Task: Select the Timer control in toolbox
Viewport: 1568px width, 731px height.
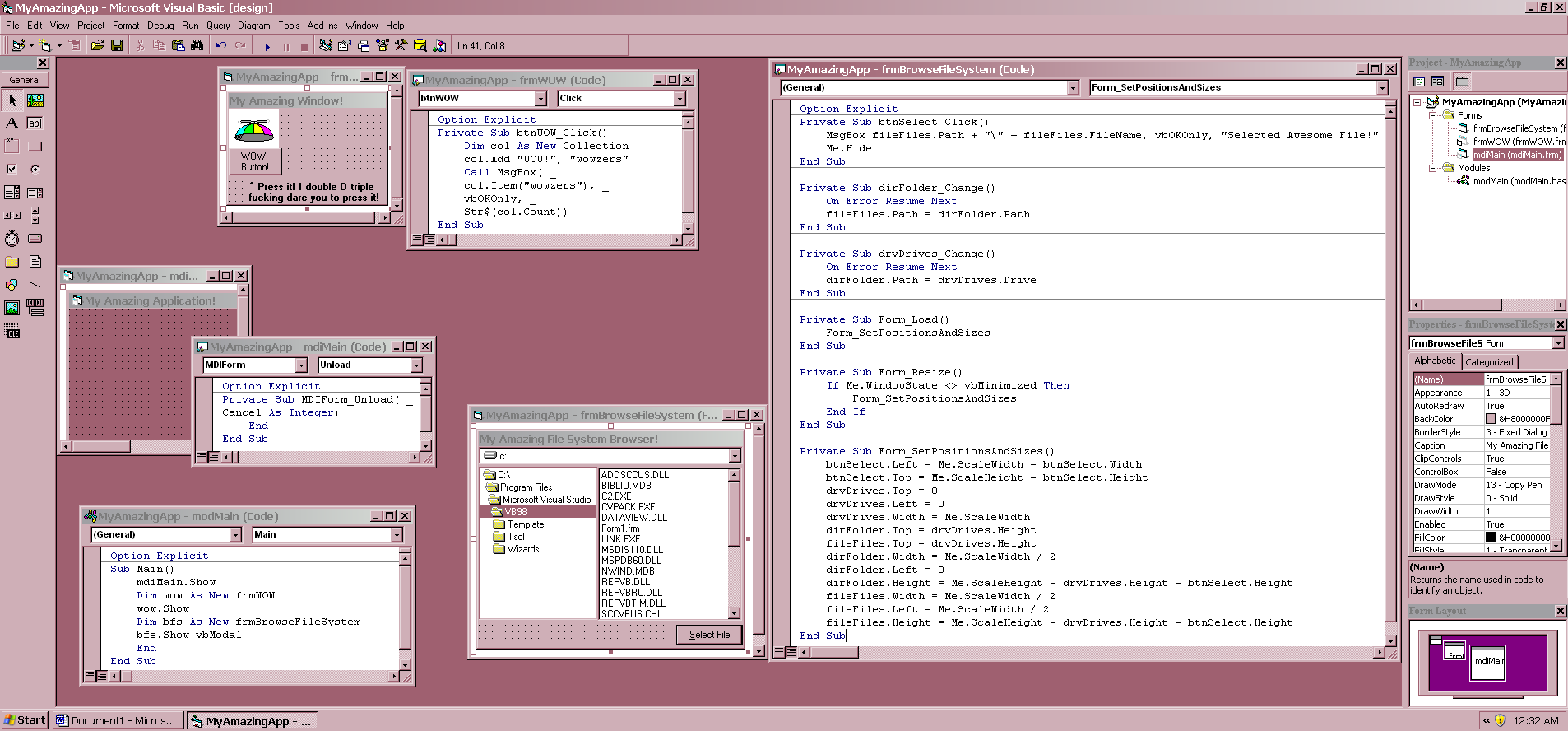Action: pos(12,239)
